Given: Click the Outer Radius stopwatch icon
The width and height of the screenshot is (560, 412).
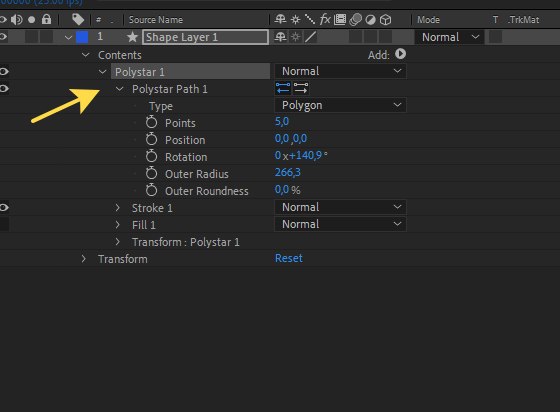Looking at the screenshot, I should coord(151,174).
